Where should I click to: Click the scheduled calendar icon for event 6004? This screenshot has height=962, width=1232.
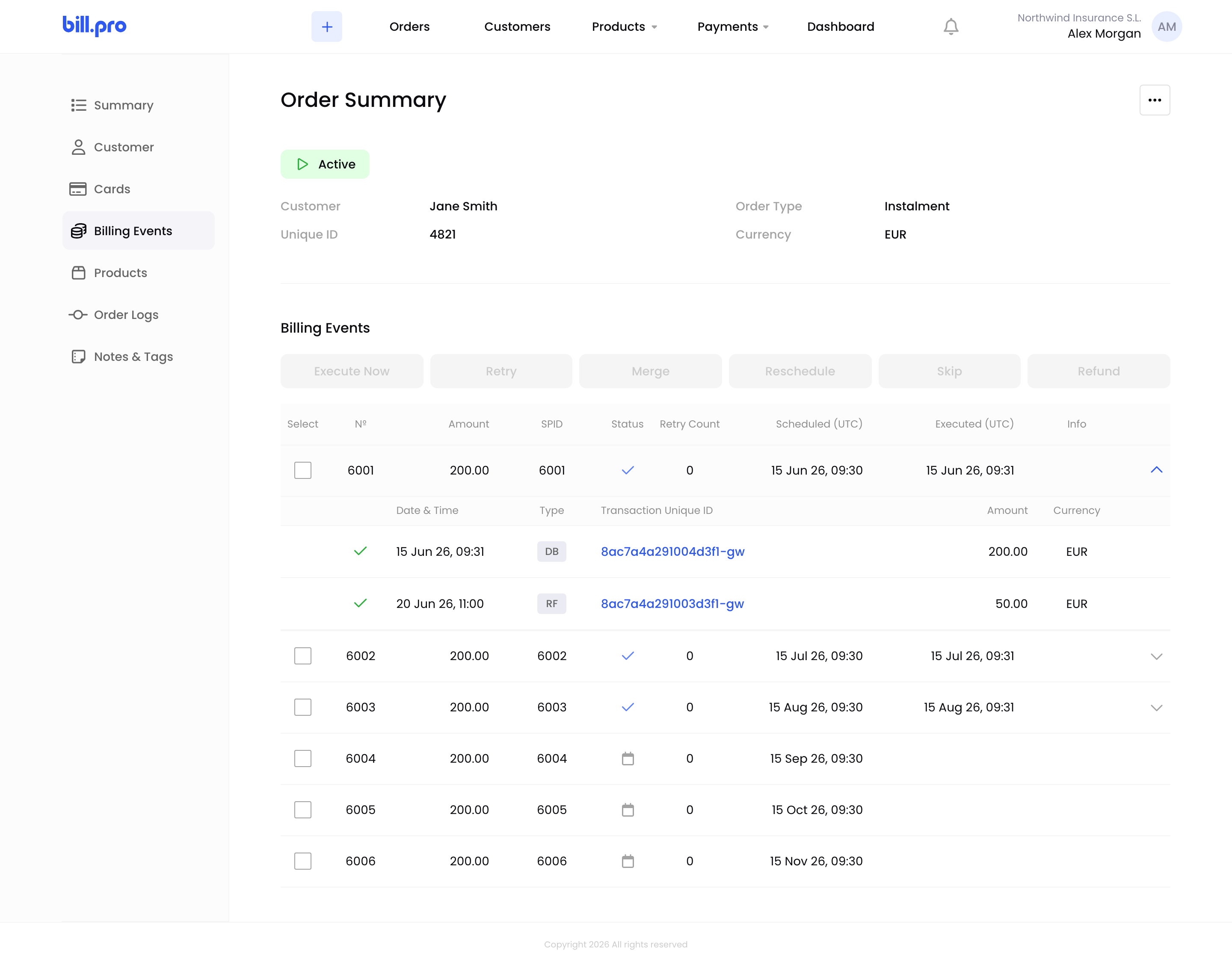pyautogui.click(x=627, y=758)
